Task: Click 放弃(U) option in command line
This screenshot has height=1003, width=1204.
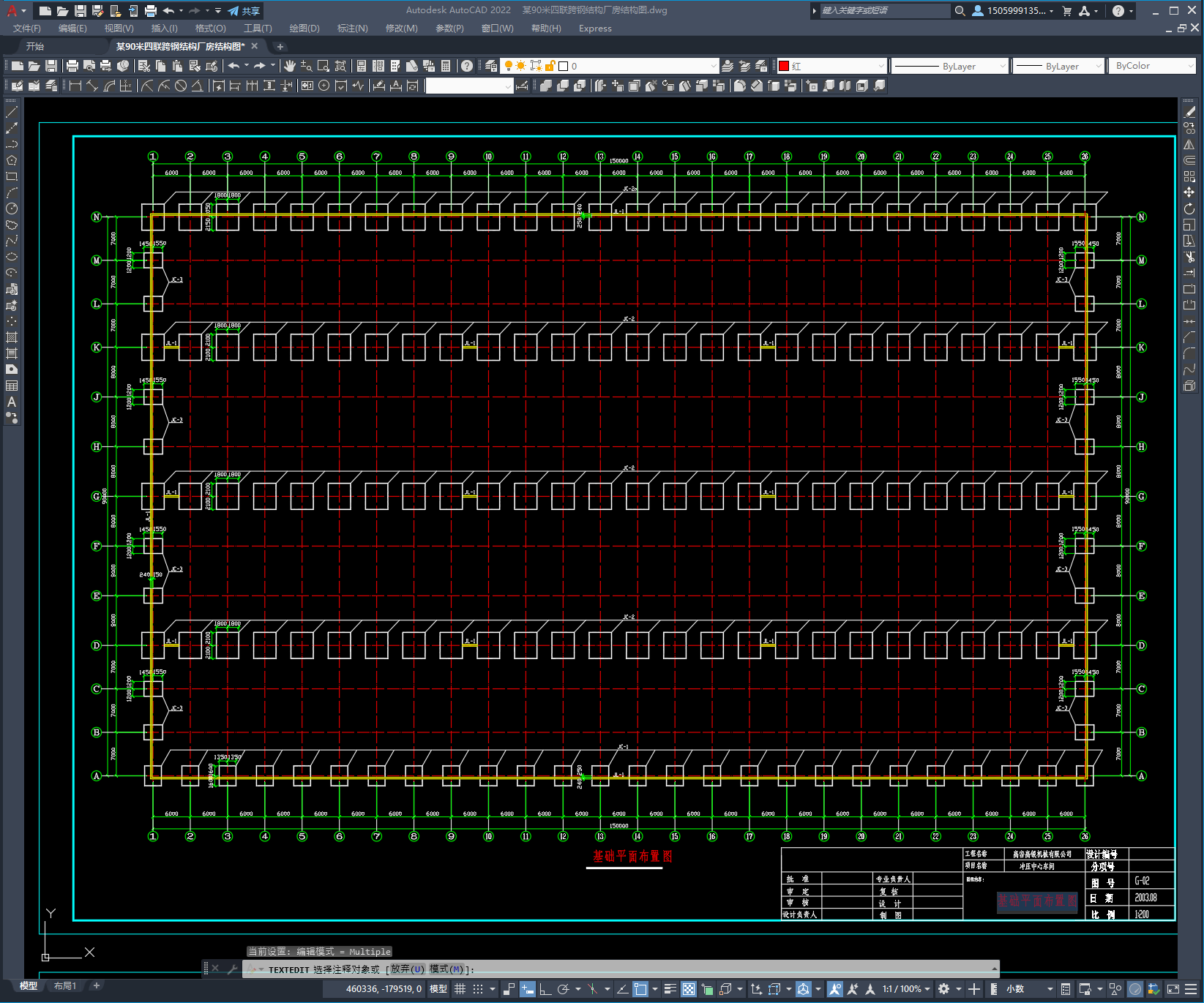Action: pyautogui.click(x=407, y=969)
